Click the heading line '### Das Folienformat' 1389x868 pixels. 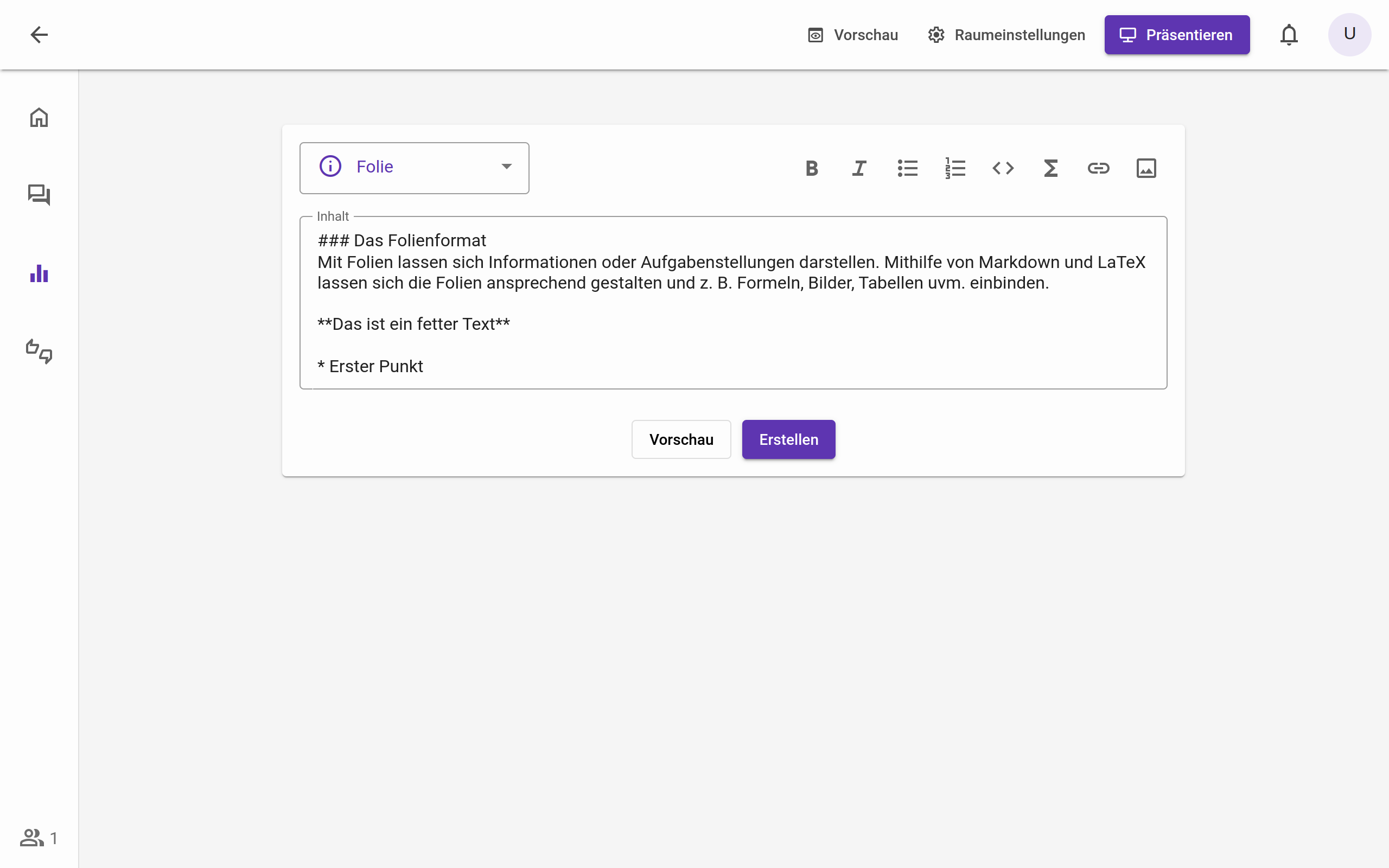pyautogui.click(x=402, y=240)
